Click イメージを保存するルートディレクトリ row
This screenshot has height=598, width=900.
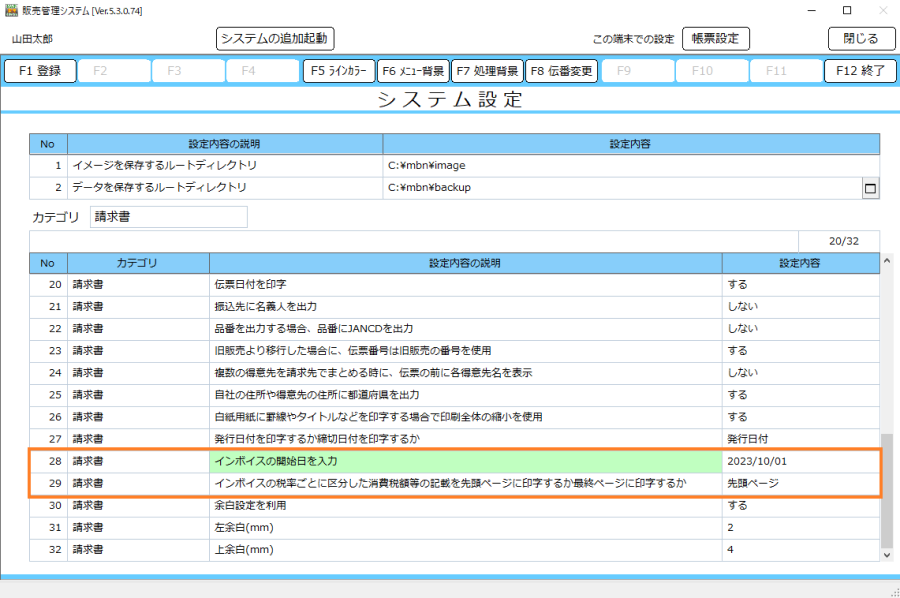coord(455,165)
